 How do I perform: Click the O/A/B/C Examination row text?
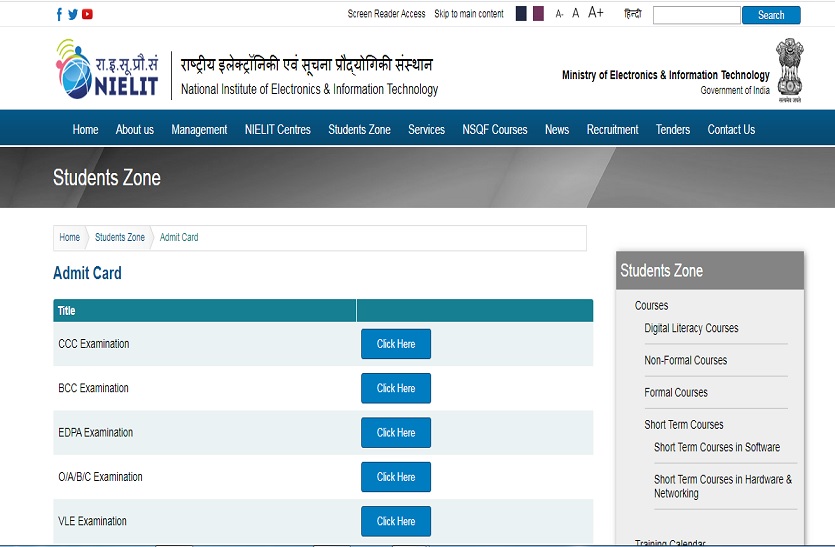pos(100,477)
